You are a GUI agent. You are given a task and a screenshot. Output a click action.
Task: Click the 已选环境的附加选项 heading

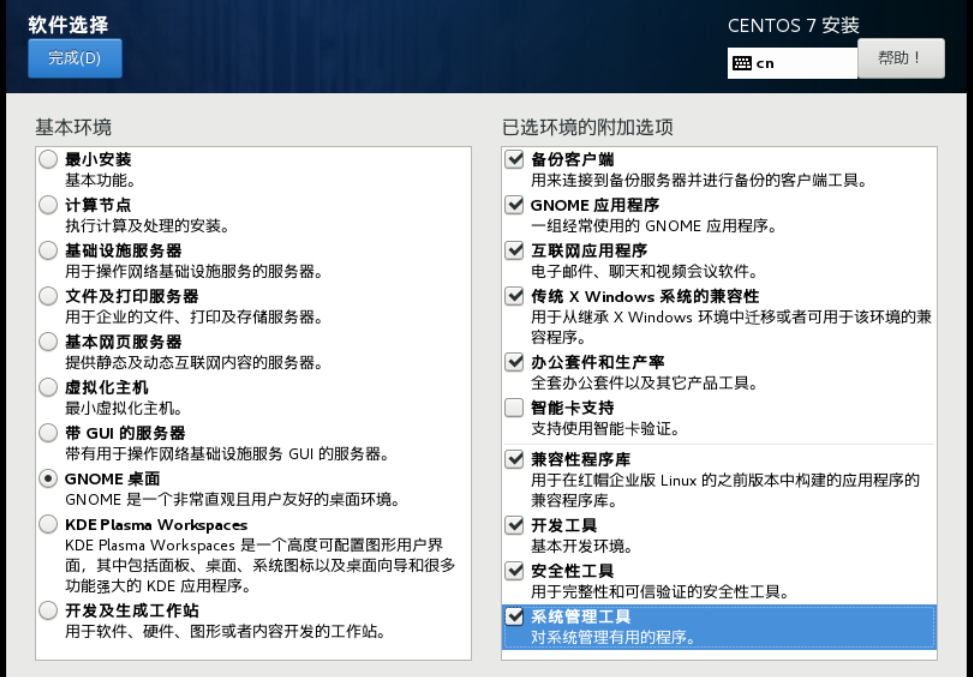coord(587,127)
